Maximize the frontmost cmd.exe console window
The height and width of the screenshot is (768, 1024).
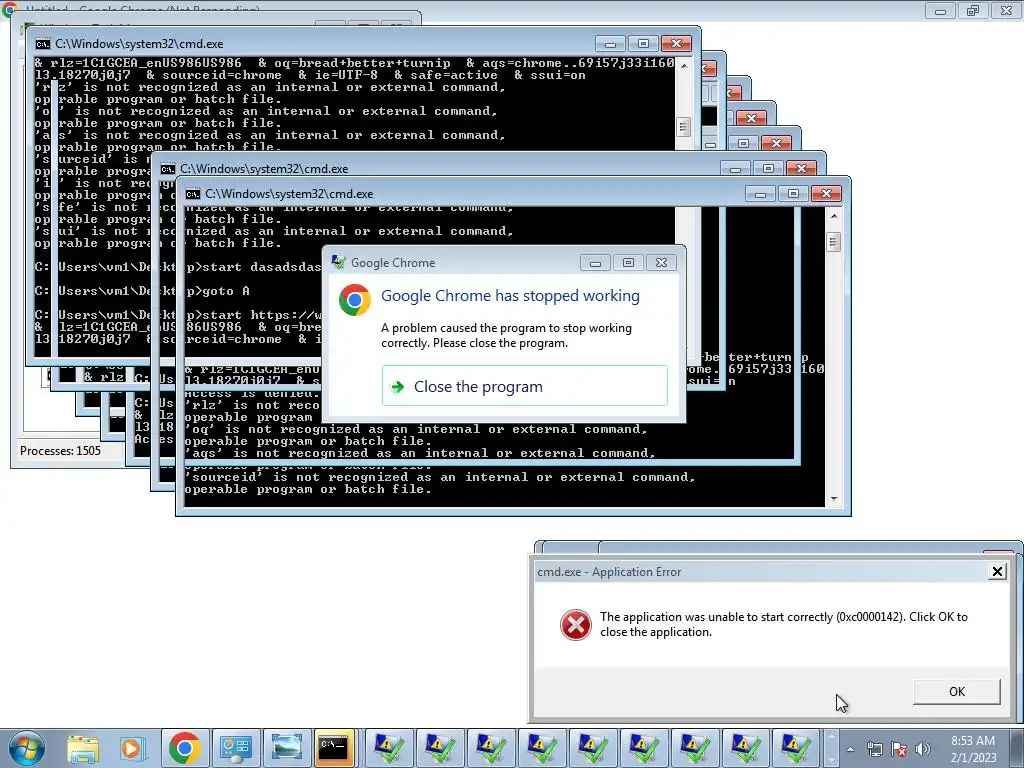(793, 193)
